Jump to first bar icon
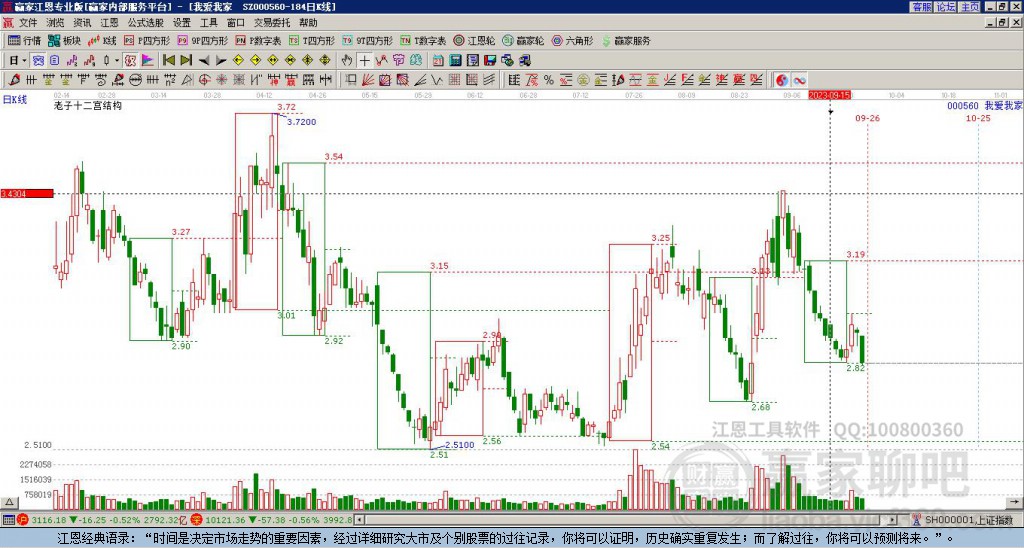 (168, 61)
